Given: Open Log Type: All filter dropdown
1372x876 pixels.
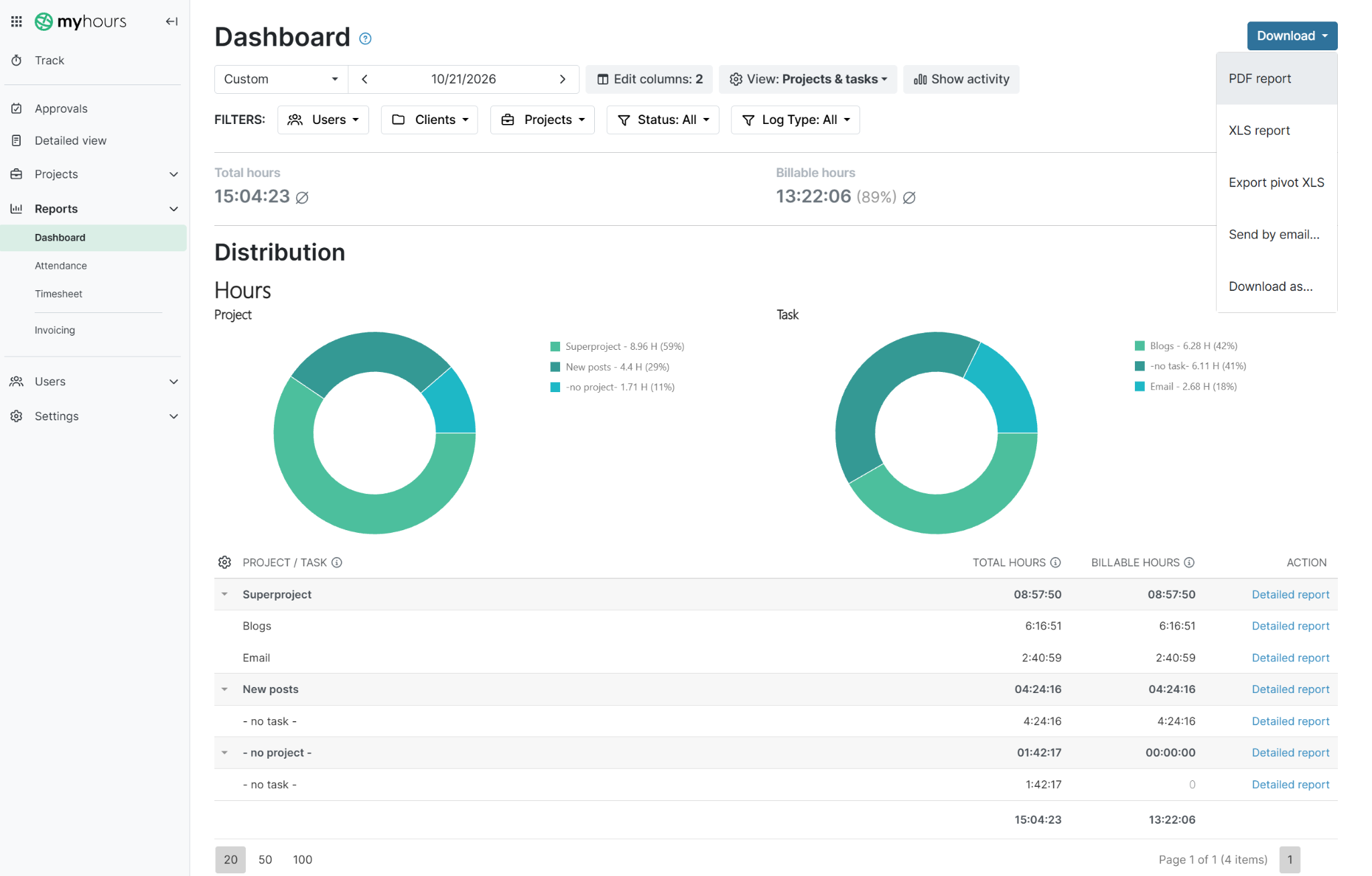Looking at the screenshot, I should pyautogui.click(x=795, y=120).
